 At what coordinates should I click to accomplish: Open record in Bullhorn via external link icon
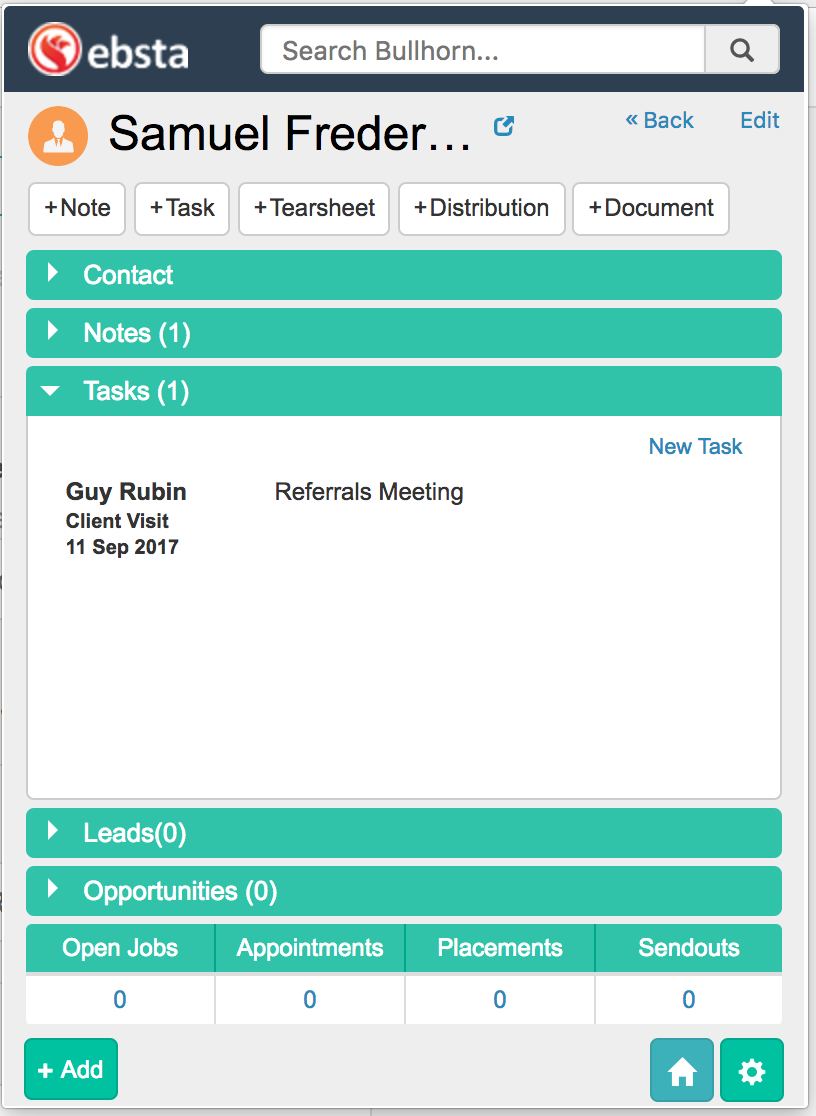point(504,126)
